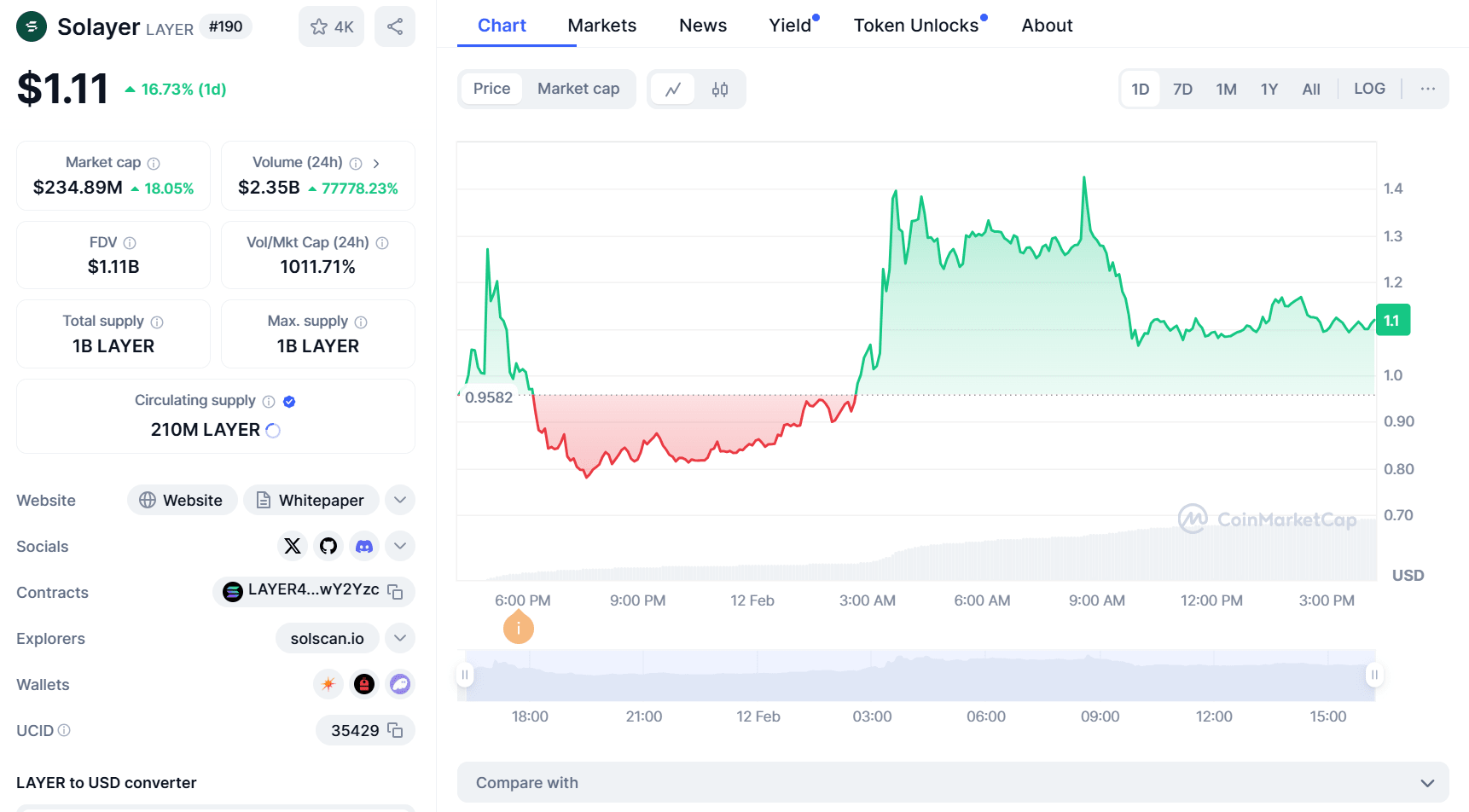
Task: Click the 0.9582 opening price label
Action: [489, 397]
